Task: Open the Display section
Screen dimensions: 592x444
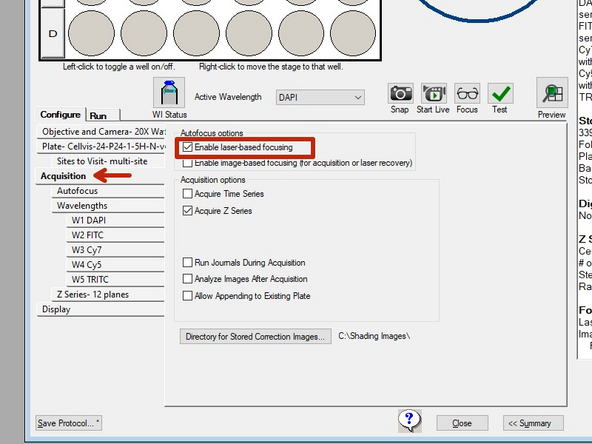Action: click(101, 309)
